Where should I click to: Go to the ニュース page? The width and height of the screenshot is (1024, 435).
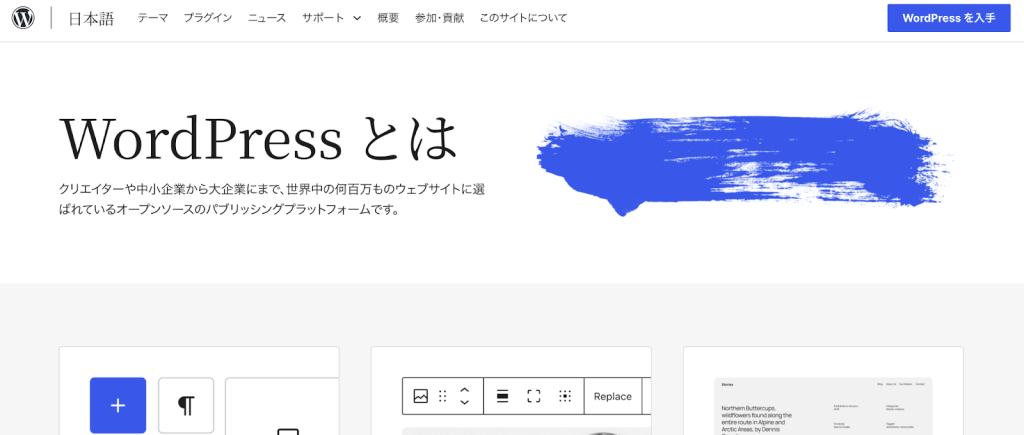tap(267, 18)
